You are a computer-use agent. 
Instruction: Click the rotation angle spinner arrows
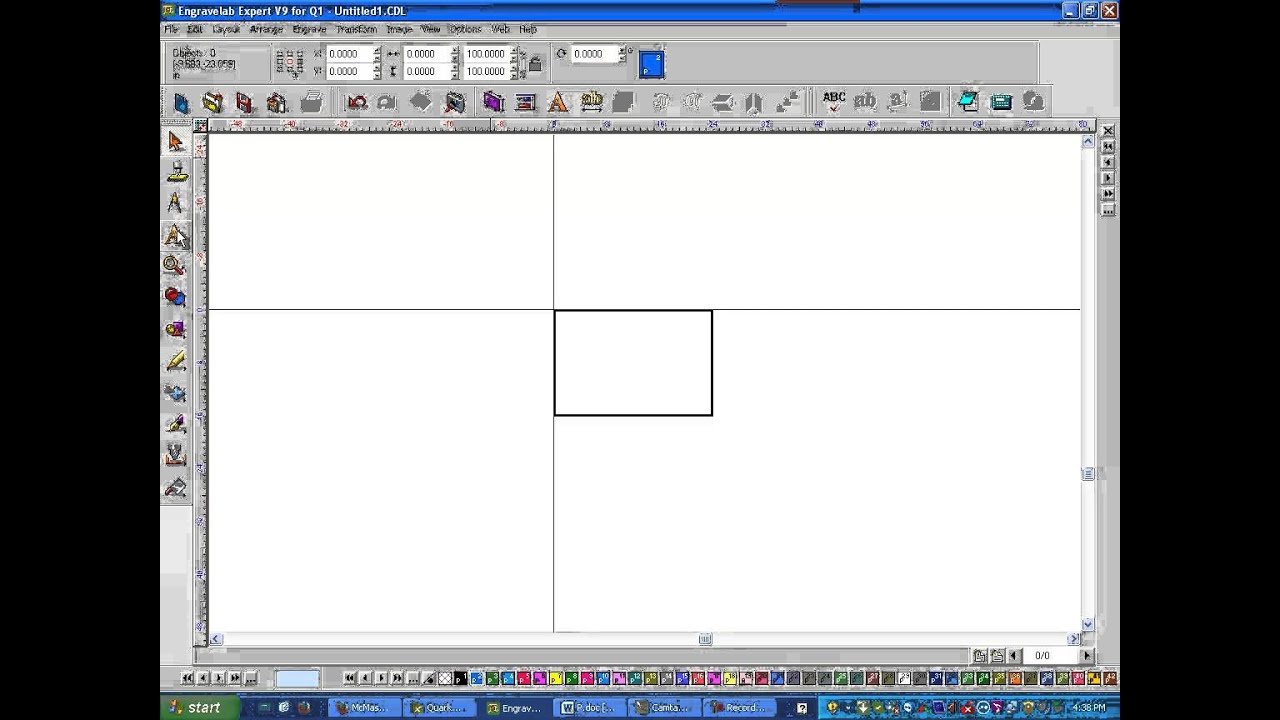coord(622,54)
